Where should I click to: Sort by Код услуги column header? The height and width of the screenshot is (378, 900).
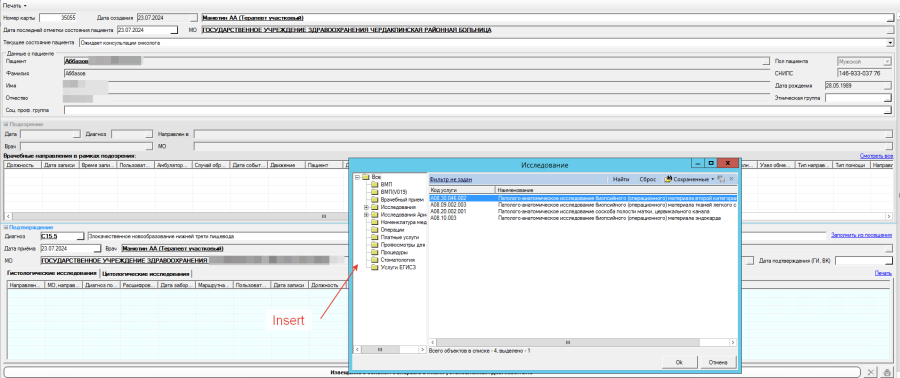click(461, 189)
